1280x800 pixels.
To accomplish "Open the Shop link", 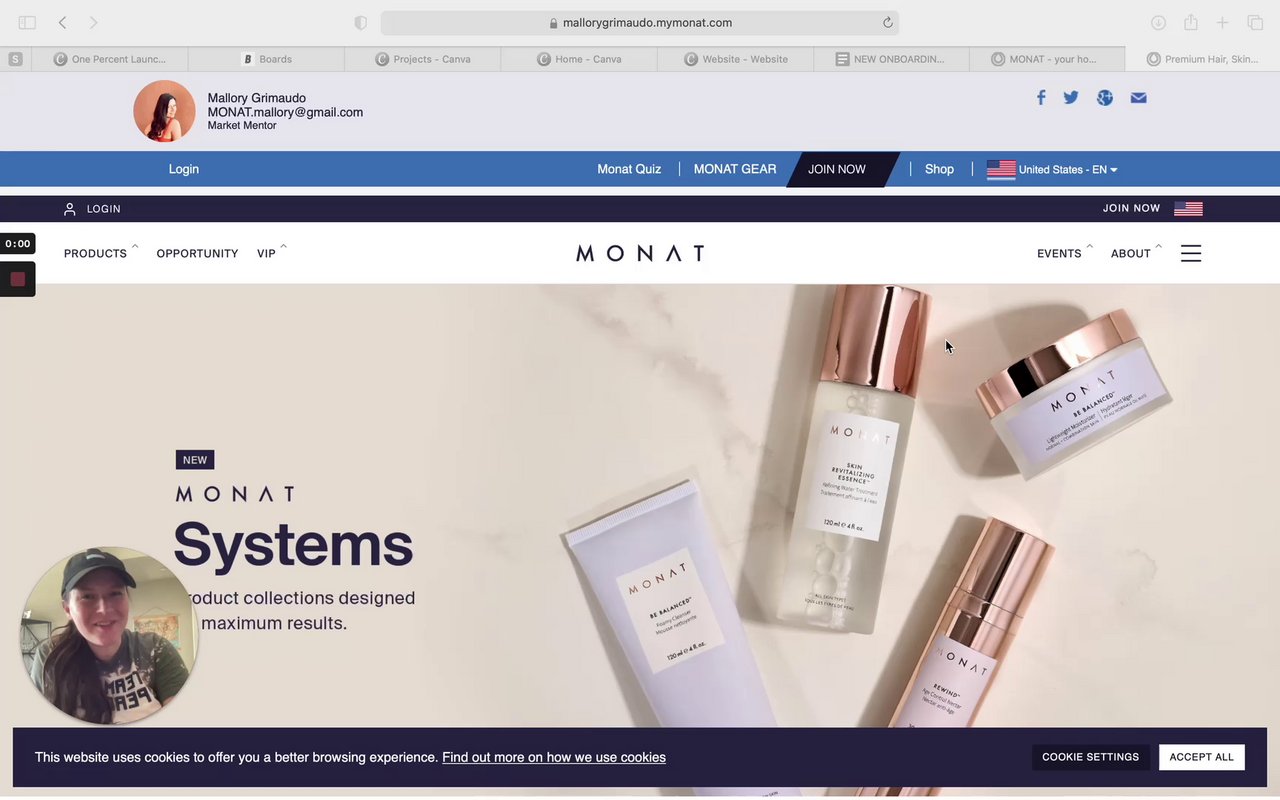I will point(939,169).
